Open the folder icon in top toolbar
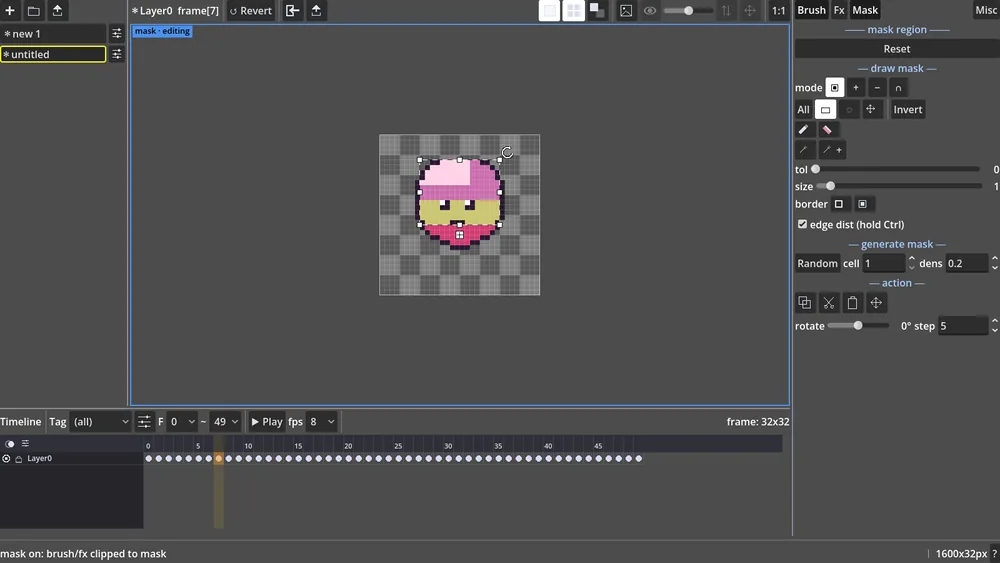The width and height of the screenshot is (1000, 563). tap(34, 11)
